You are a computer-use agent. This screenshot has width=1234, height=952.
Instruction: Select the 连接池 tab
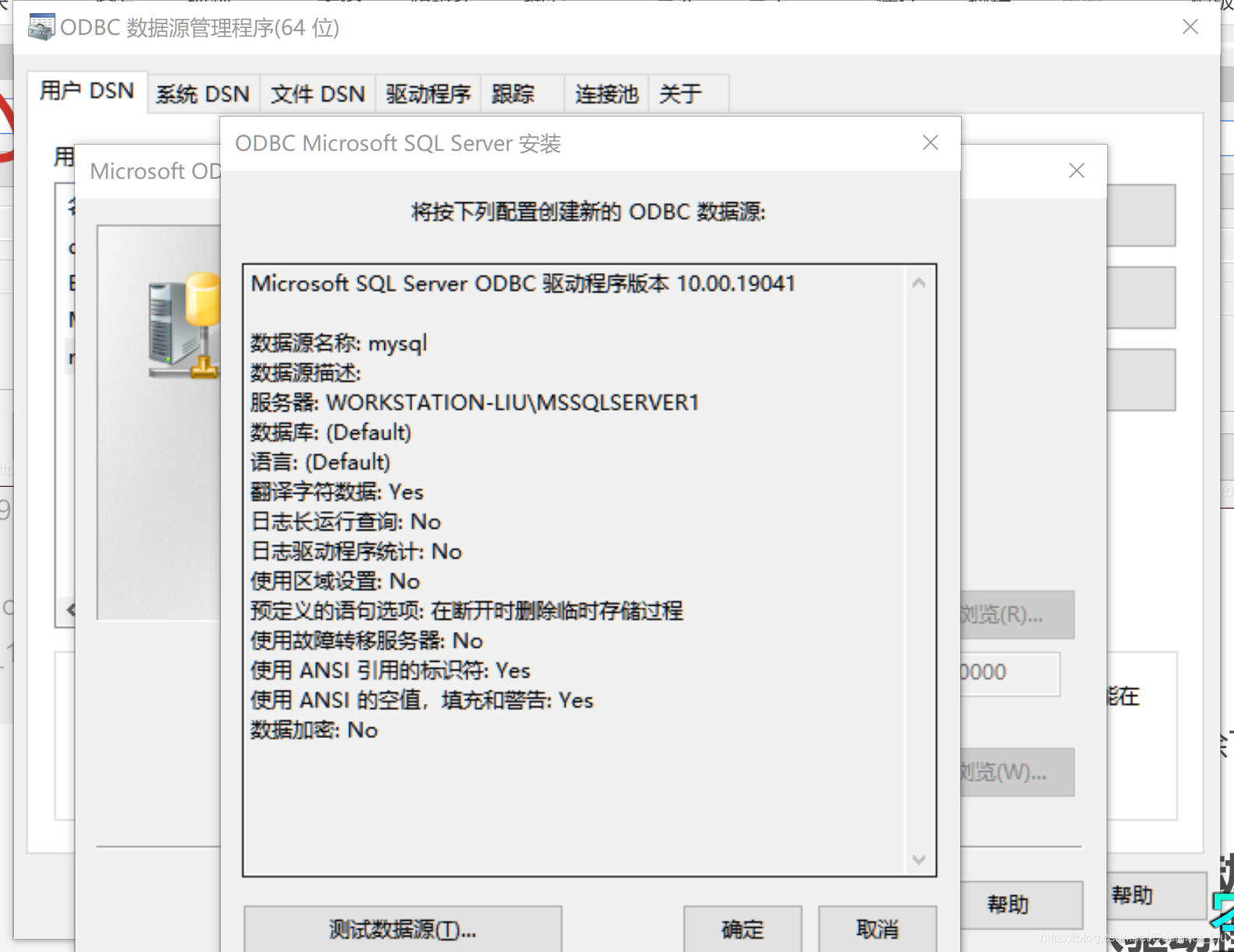607,94
